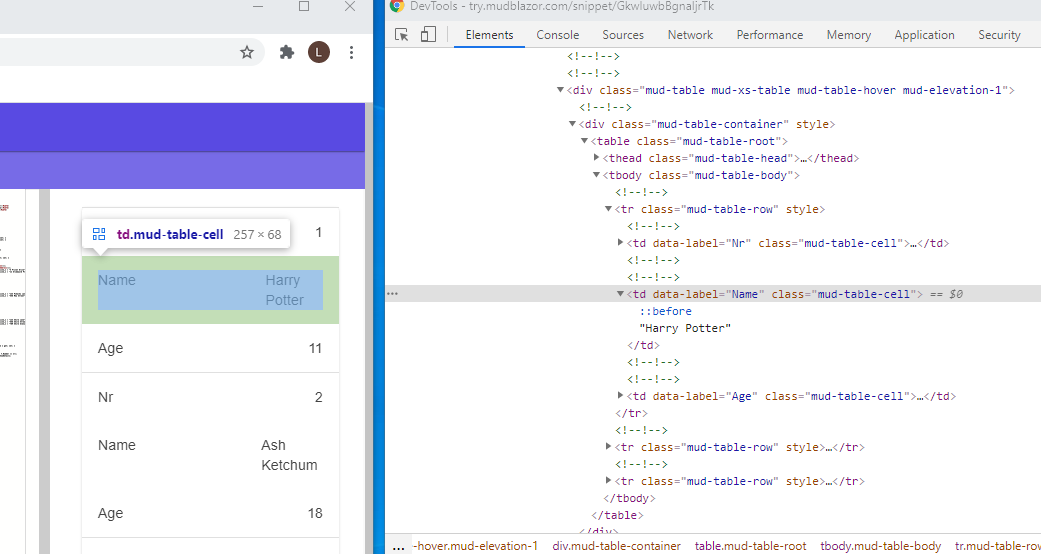Switch to the Elements tab
This screenshot has width=1041, height=554.
coord(489,35)
